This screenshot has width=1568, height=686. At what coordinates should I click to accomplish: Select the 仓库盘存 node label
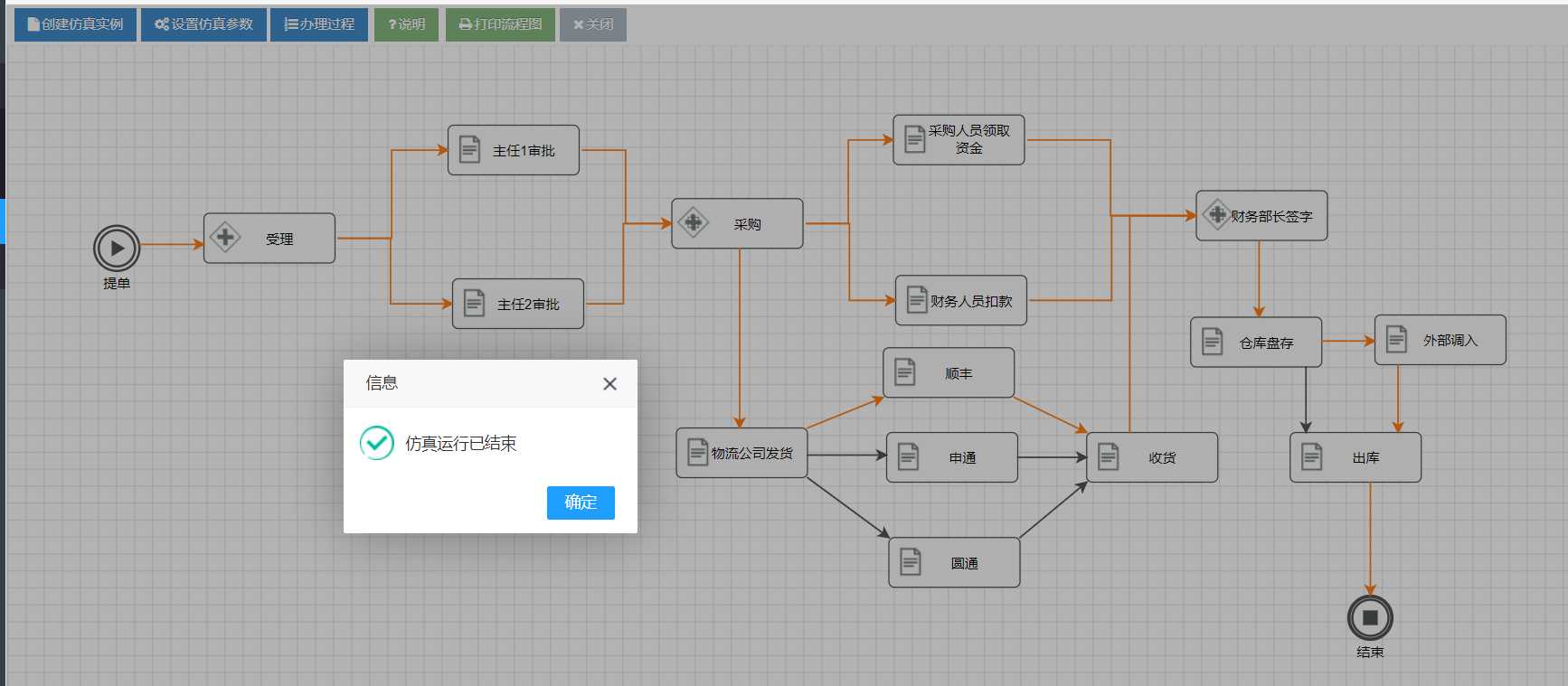[1266, 343]
